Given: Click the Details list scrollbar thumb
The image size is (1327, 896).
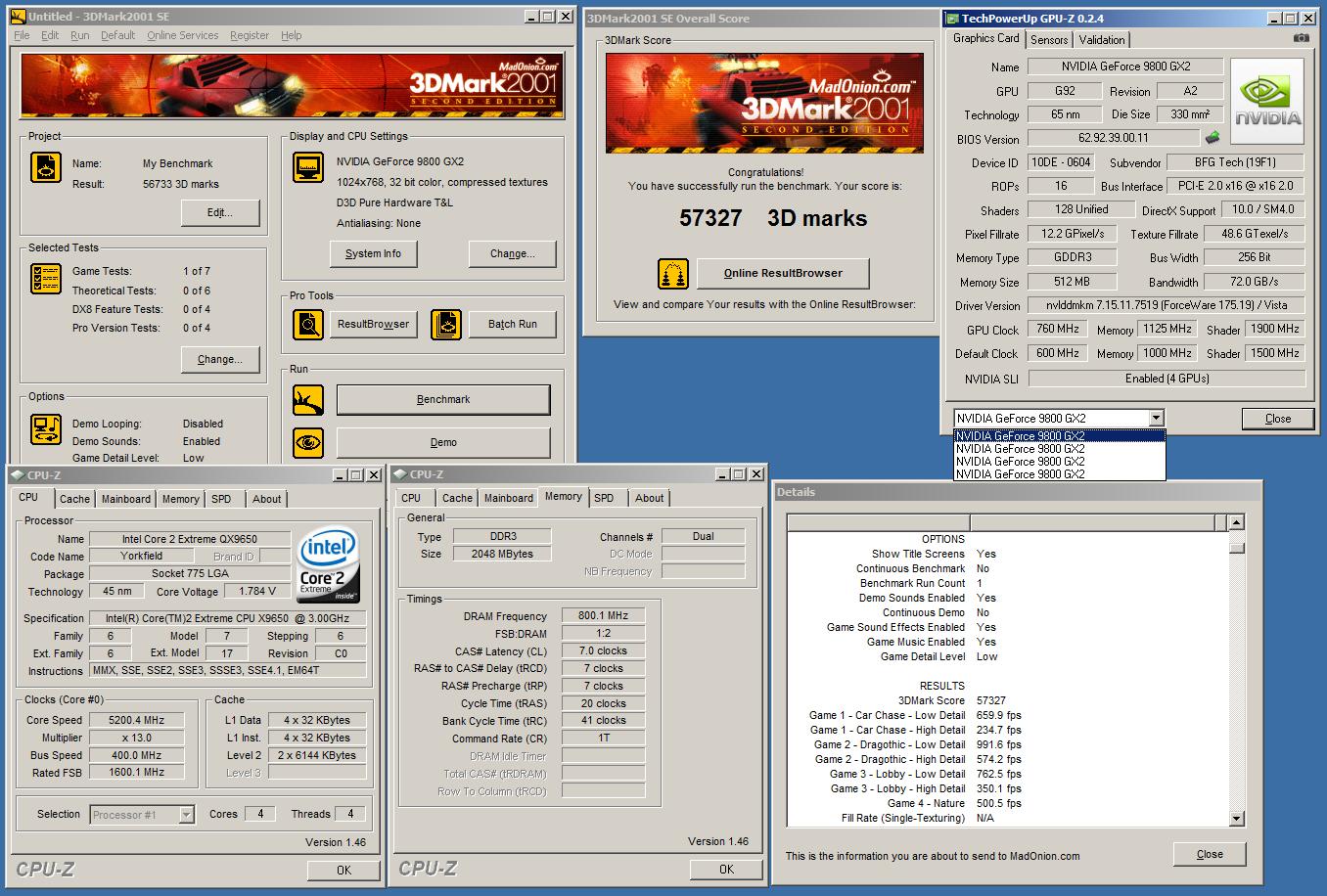Looking at the screenshot, I should click(1236, 547).
